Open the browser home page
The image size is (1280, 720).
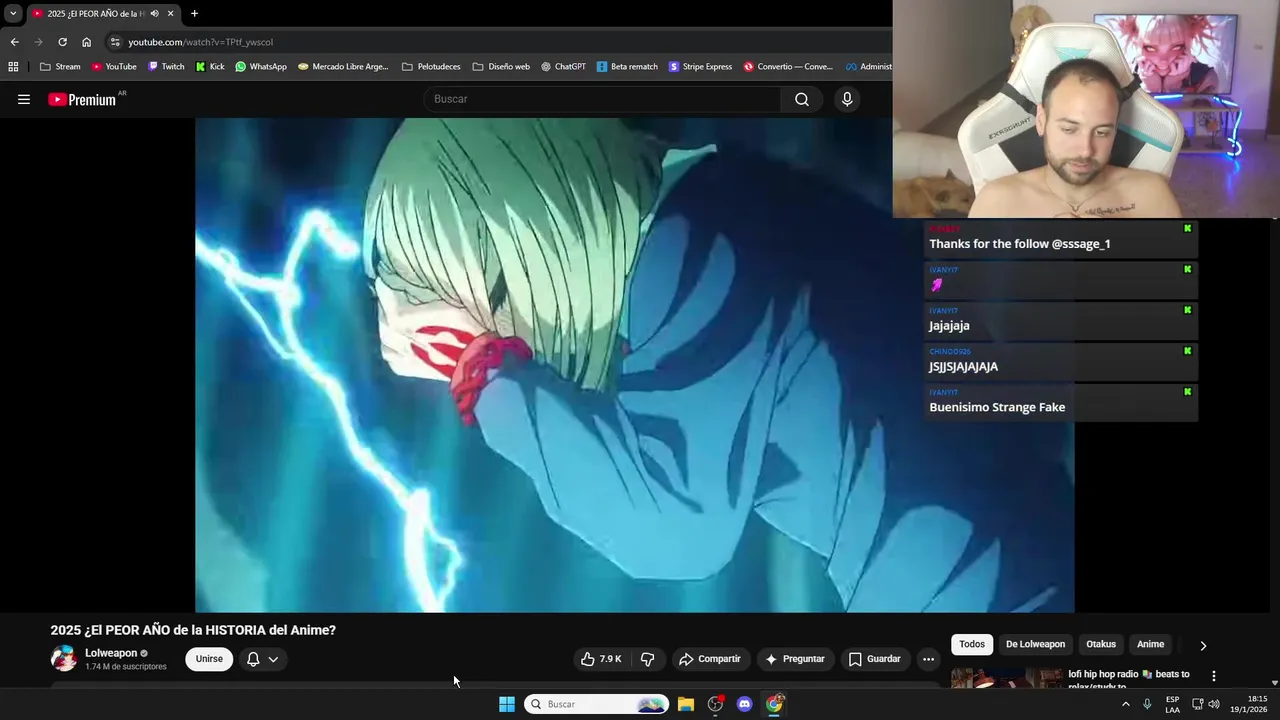coord(86,42)
